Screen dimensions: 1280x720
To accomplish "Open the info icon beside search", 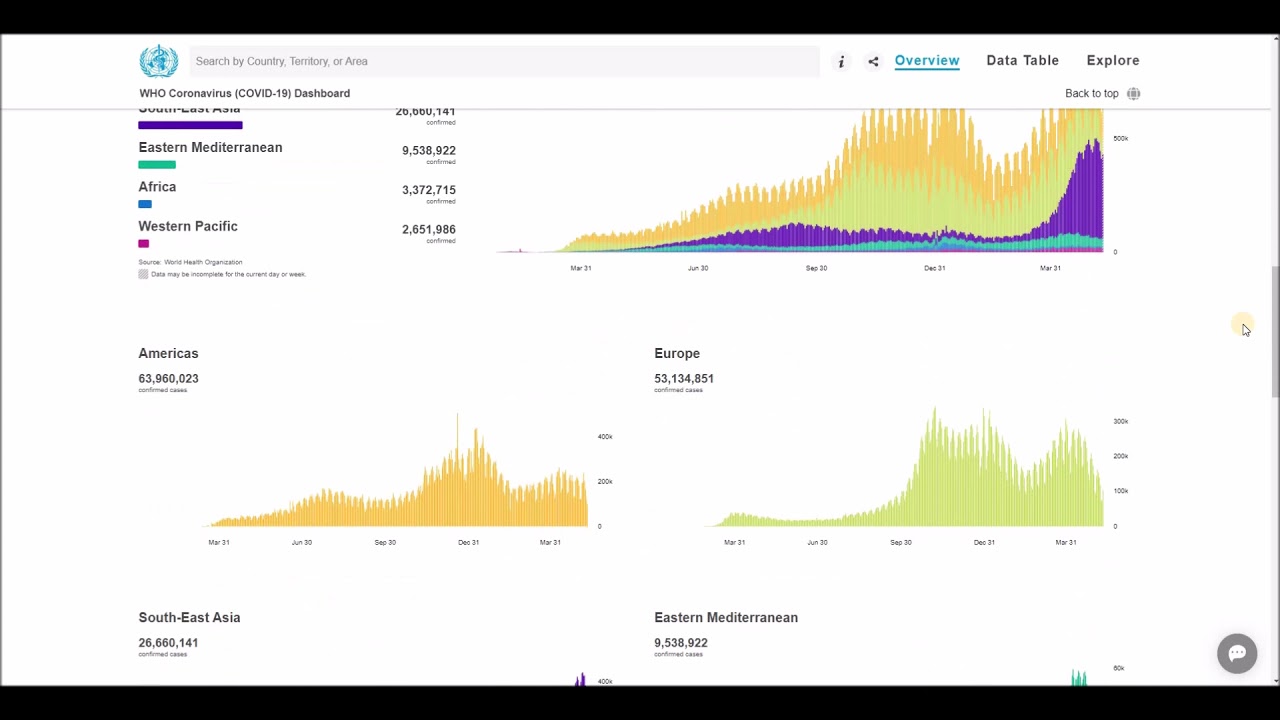I will (x=841, y=61).
